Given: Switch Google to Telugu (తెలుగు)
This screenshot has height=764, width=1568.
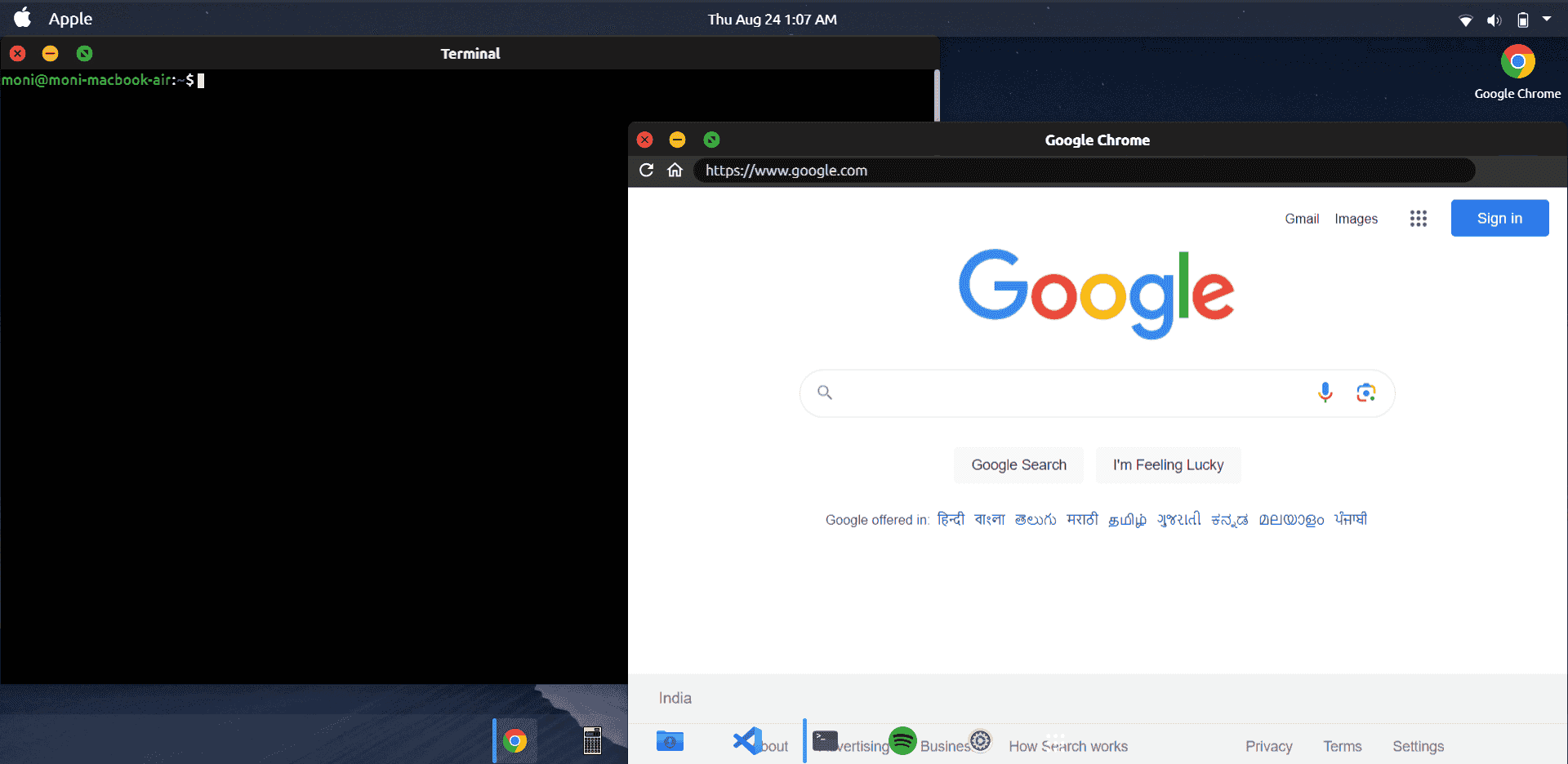Looking at the screenshot, I should [x=1036, y=519].
